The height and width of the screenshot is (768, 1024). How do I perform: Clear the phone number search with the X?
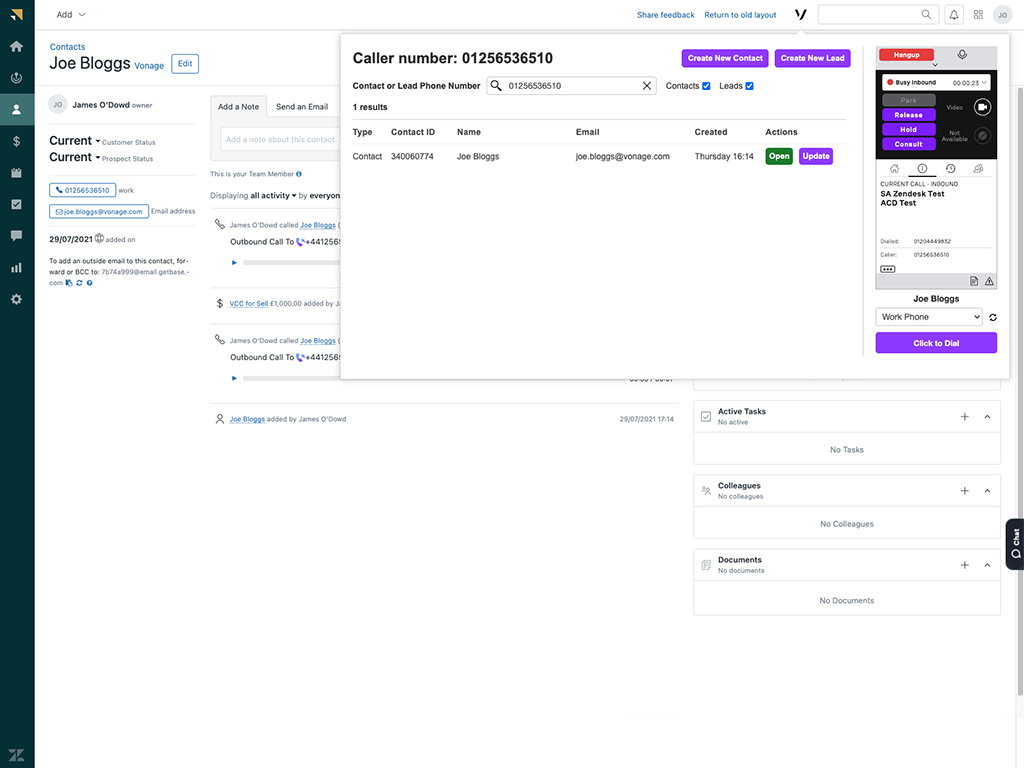[x=647, y=86]
